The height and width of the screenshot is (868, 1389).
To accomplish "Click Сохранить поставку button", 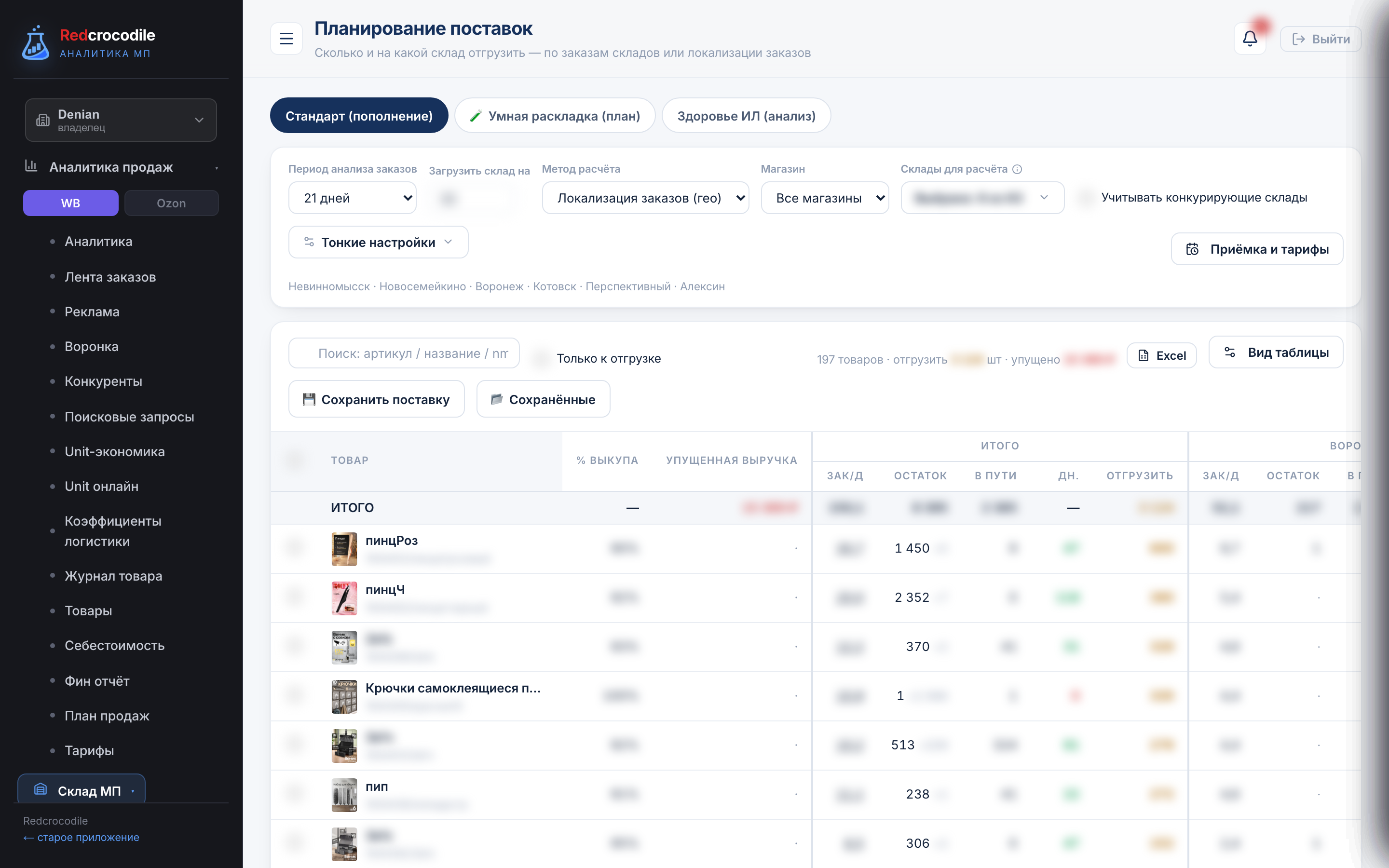I will tap(377, 399).
